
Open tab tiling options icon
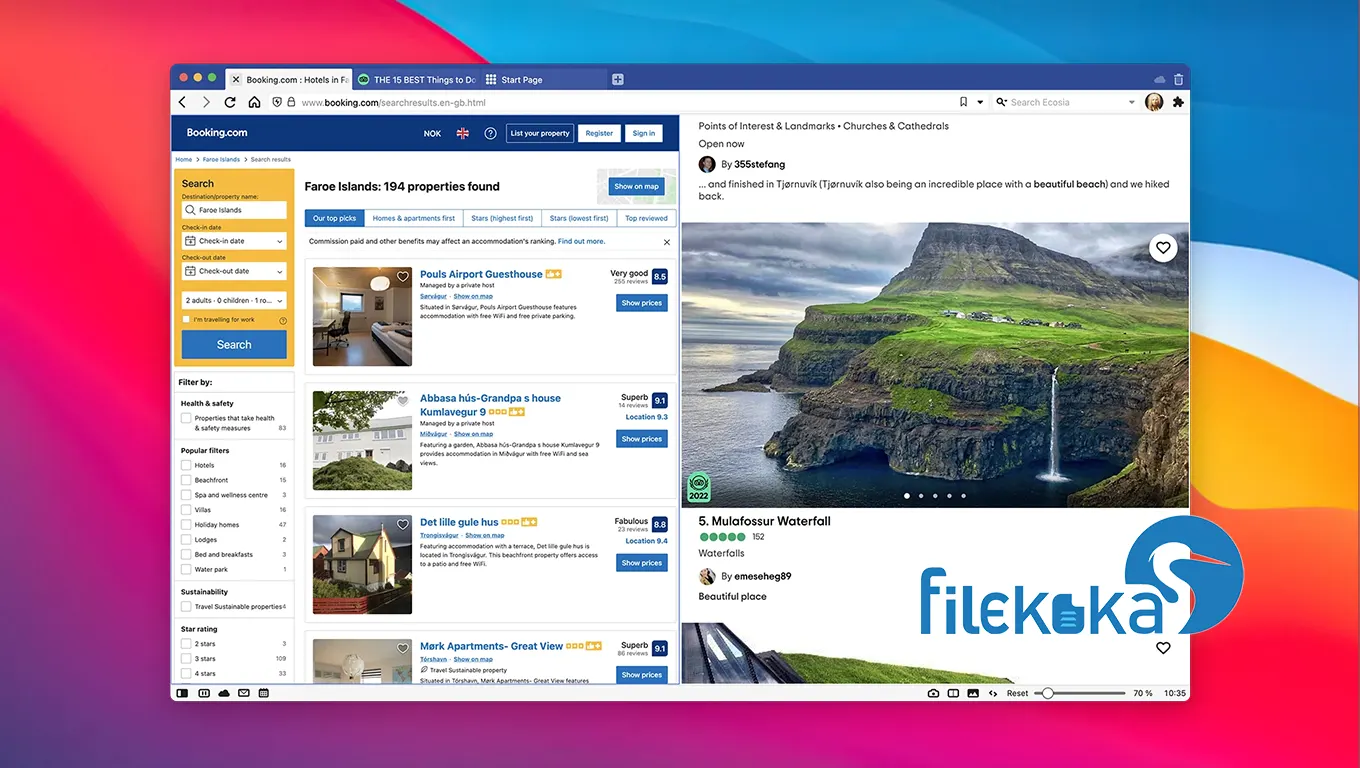pos(954,693)
